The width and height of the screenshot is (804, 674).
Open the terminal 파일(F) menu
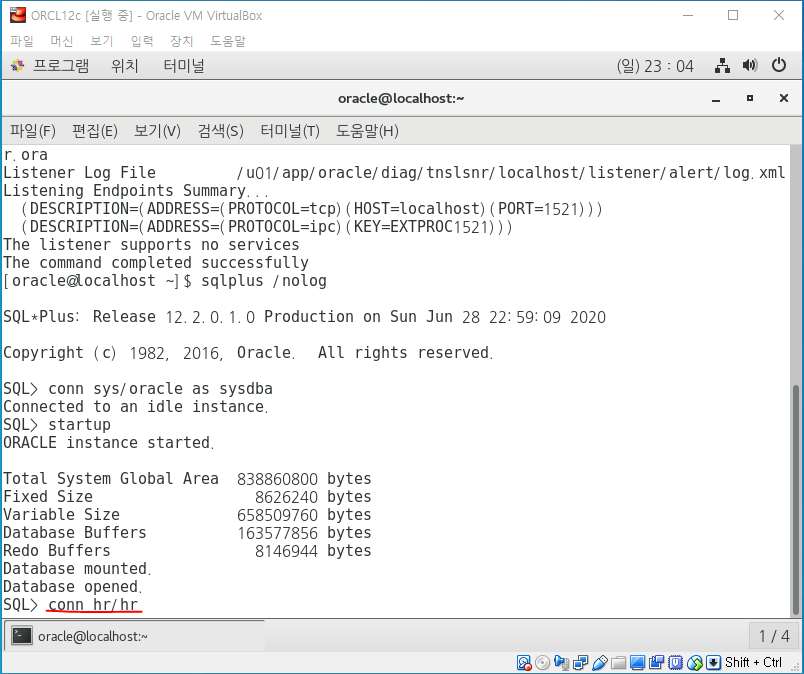tap(33, 131)
